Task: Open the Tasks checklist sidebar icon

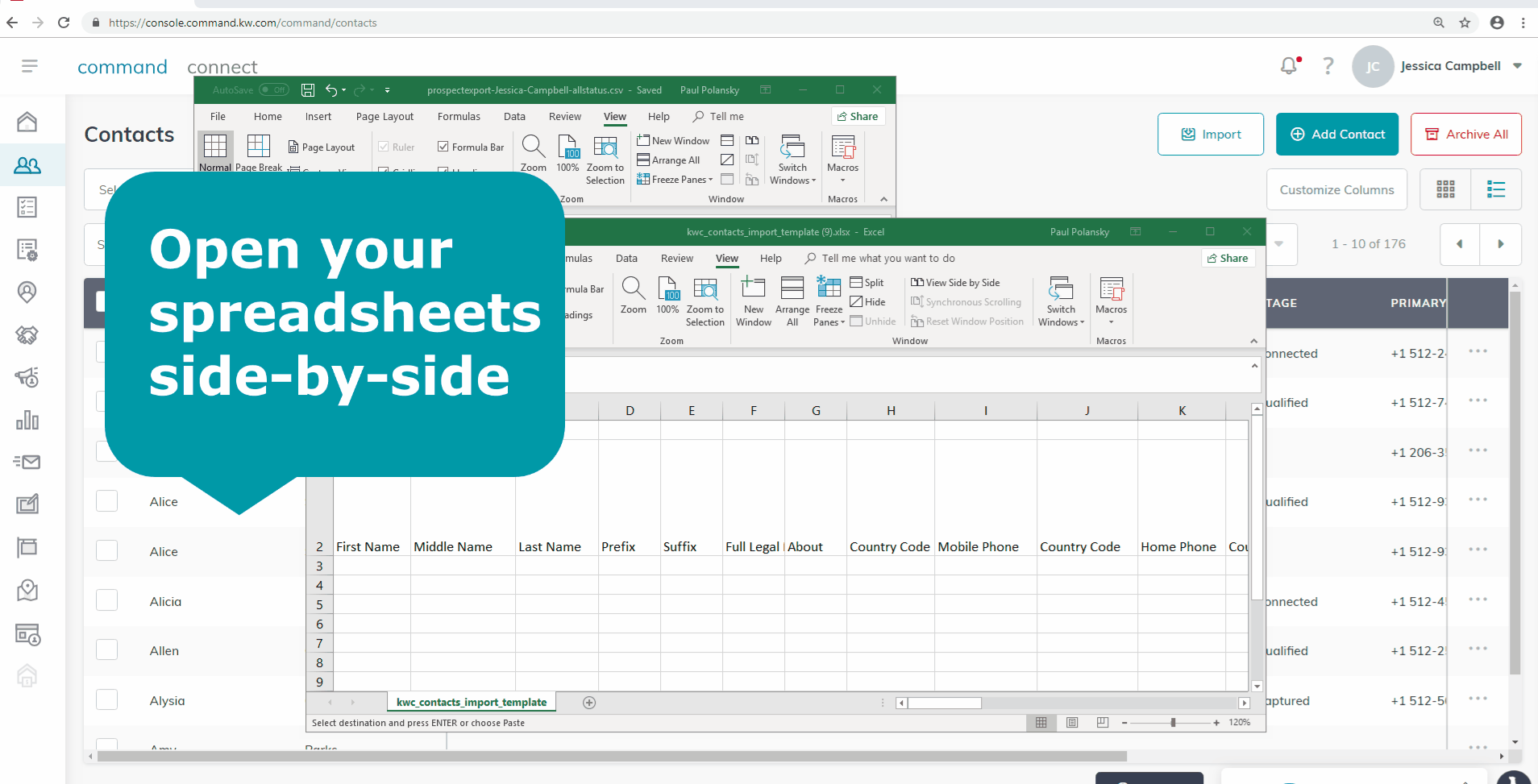Action: click(27, 208)
